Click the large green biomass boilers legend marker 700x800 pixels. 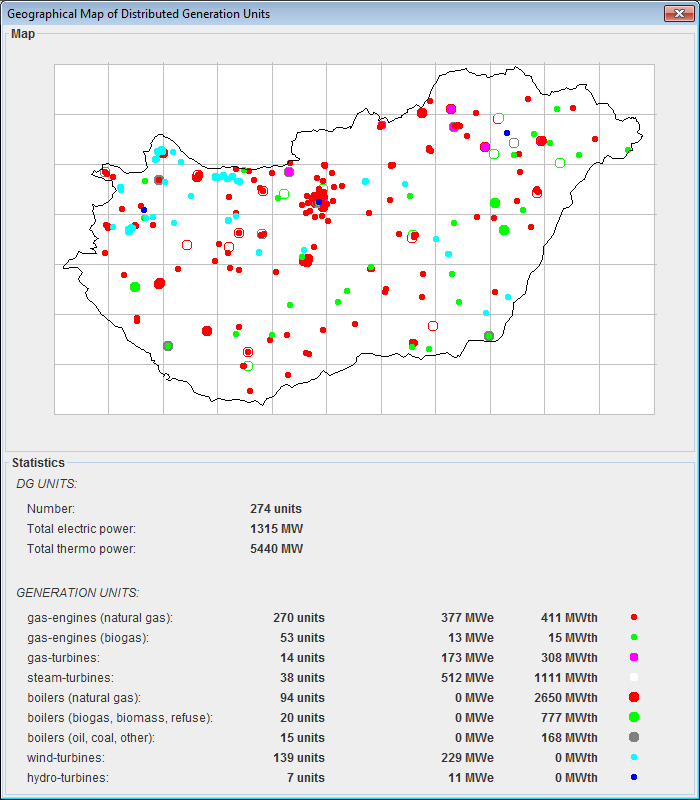click(x=634, y=717)
